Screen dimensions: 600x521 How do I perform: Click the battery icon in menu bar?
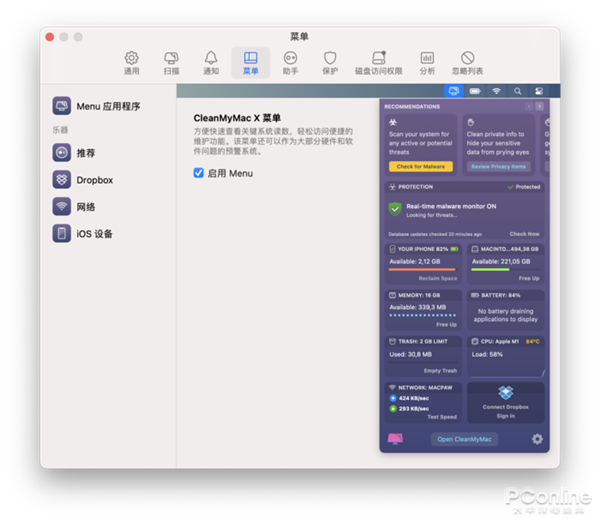pyautogui.click(x=475, y=91)
